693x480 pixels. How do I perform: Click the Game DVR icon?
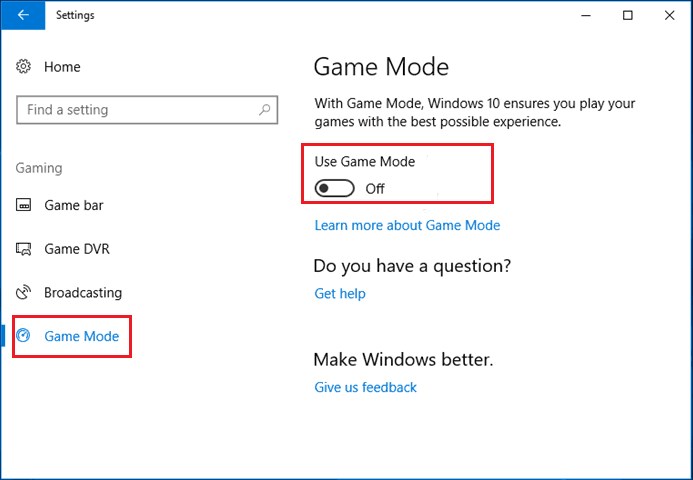[25, 249]
